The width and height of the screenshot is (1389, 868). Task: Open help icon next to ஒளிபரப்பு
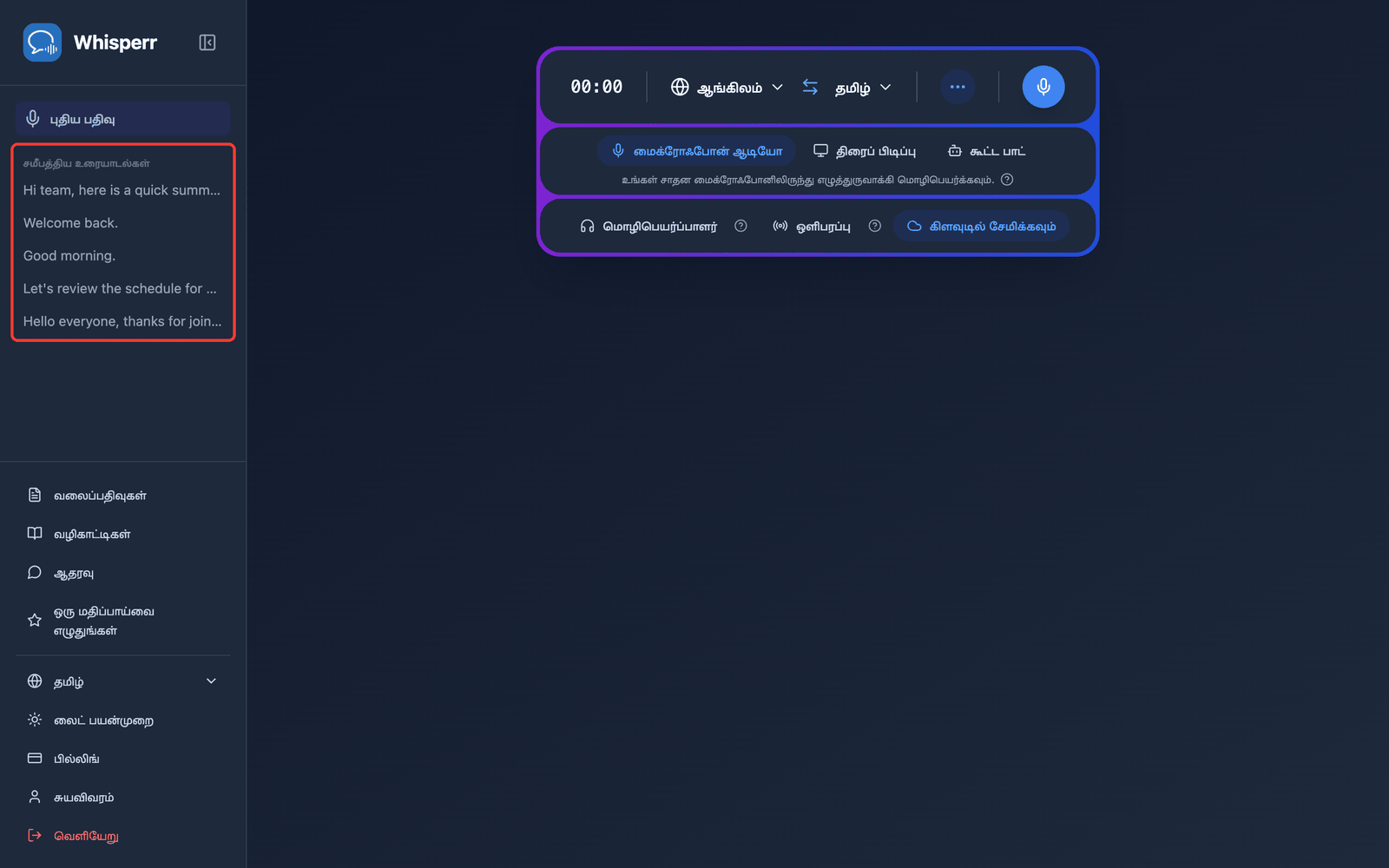[875, 226]
